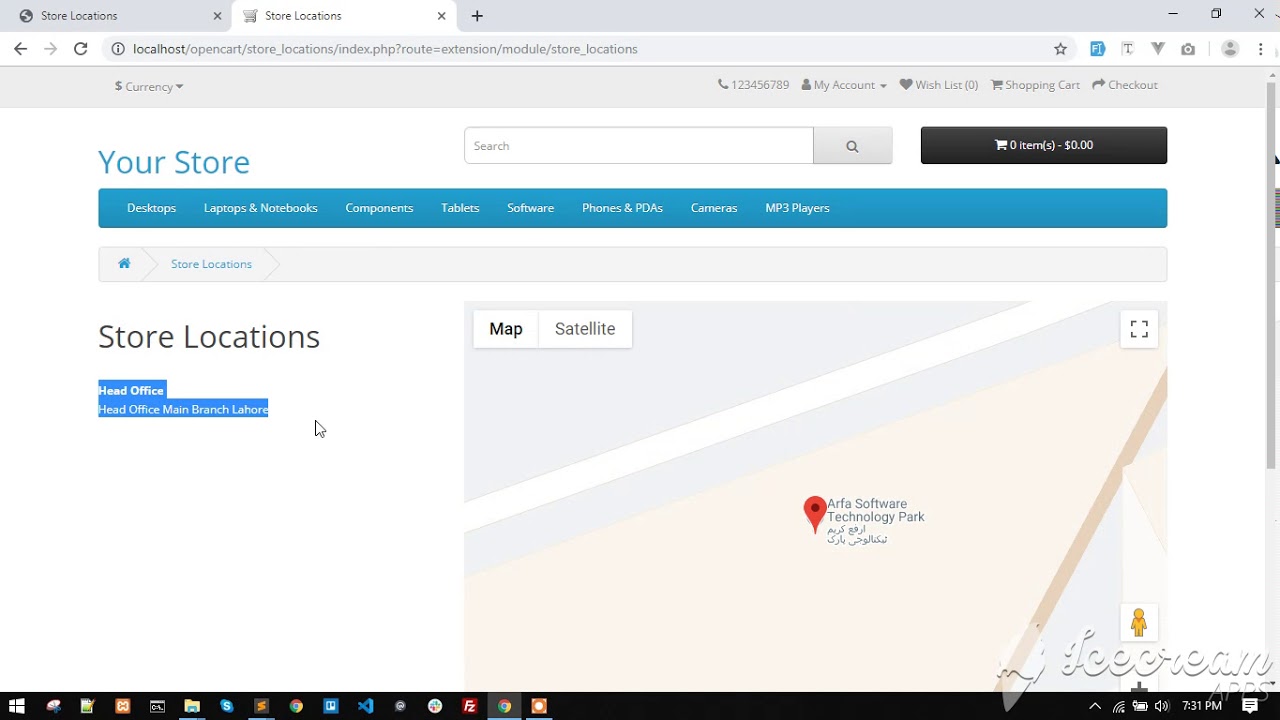Click the Your Store logo

point(174,162)
